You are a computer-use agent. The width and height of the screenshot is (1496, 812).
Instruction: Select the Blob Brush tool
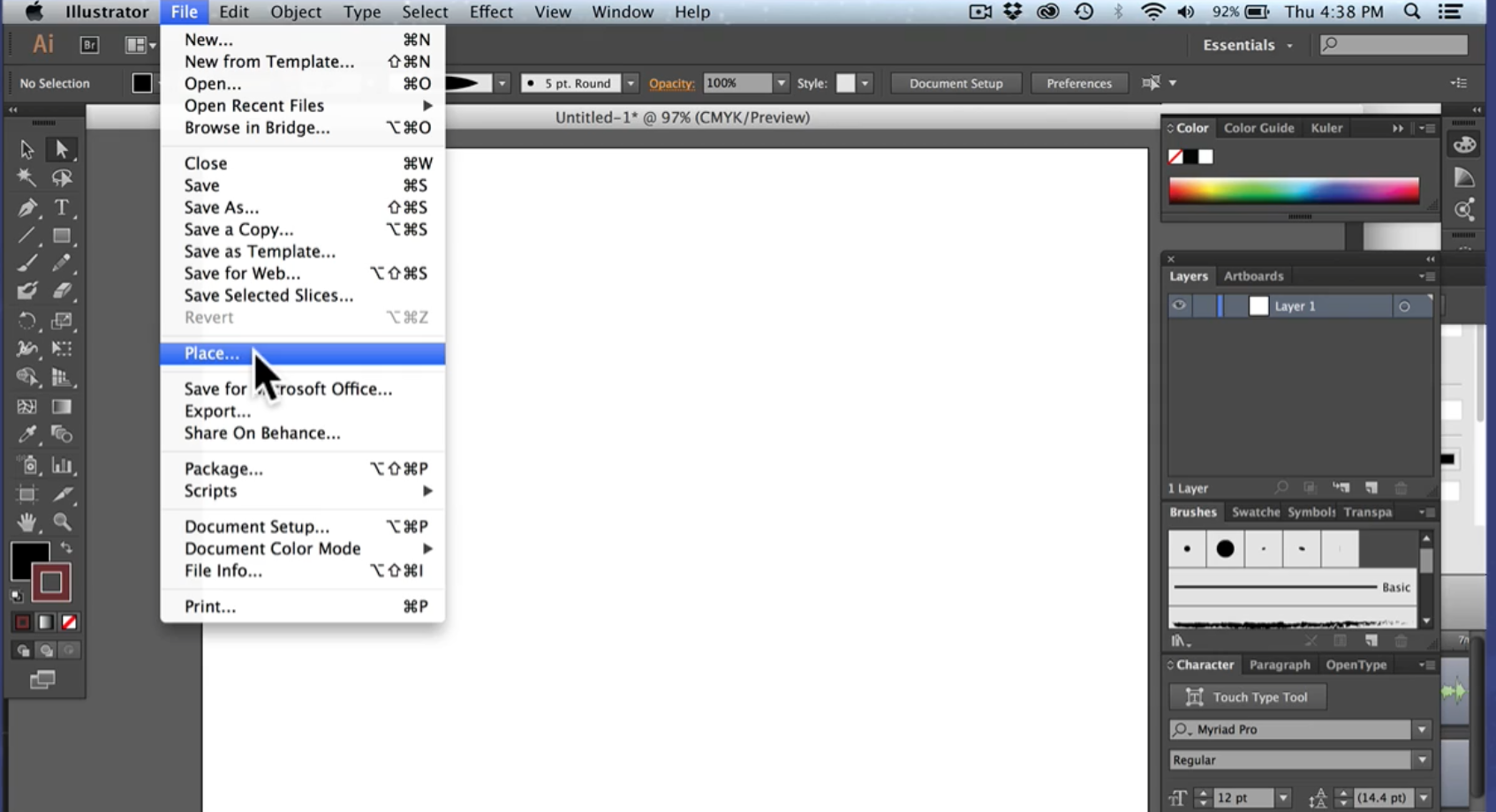click(26, 290)
